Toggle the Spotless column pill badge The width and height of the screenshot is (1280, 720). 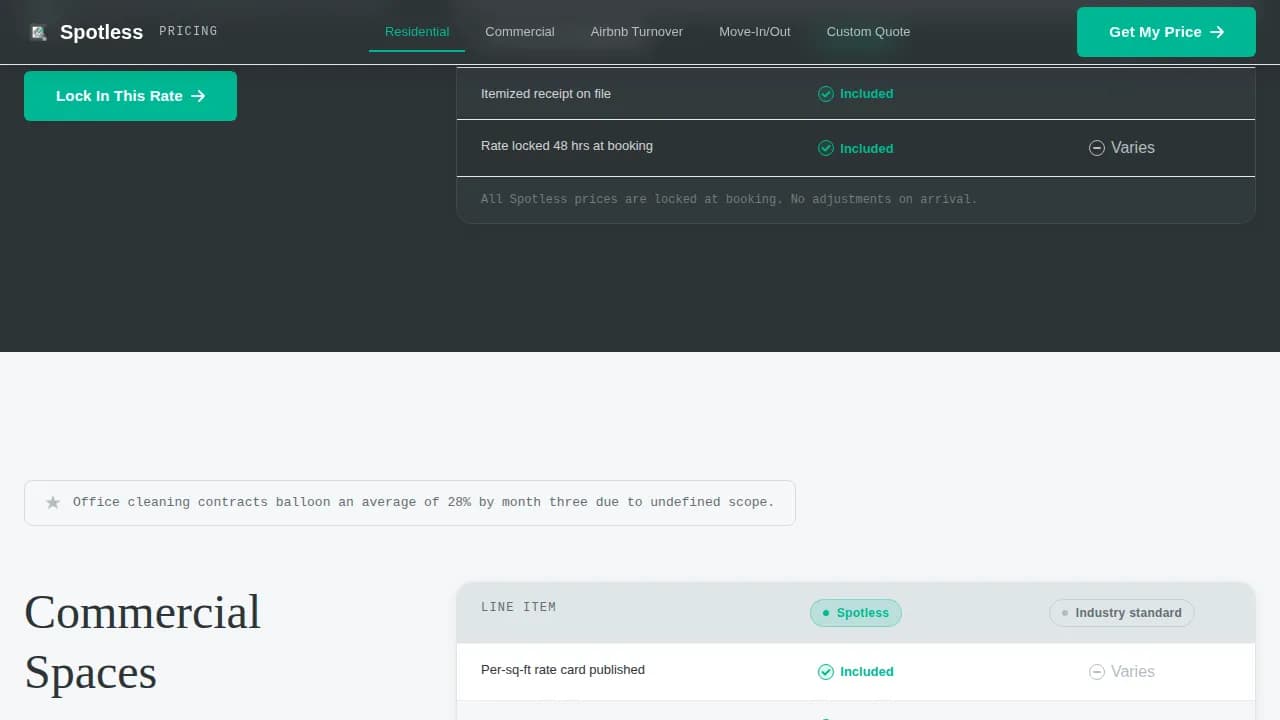[855, 612]
